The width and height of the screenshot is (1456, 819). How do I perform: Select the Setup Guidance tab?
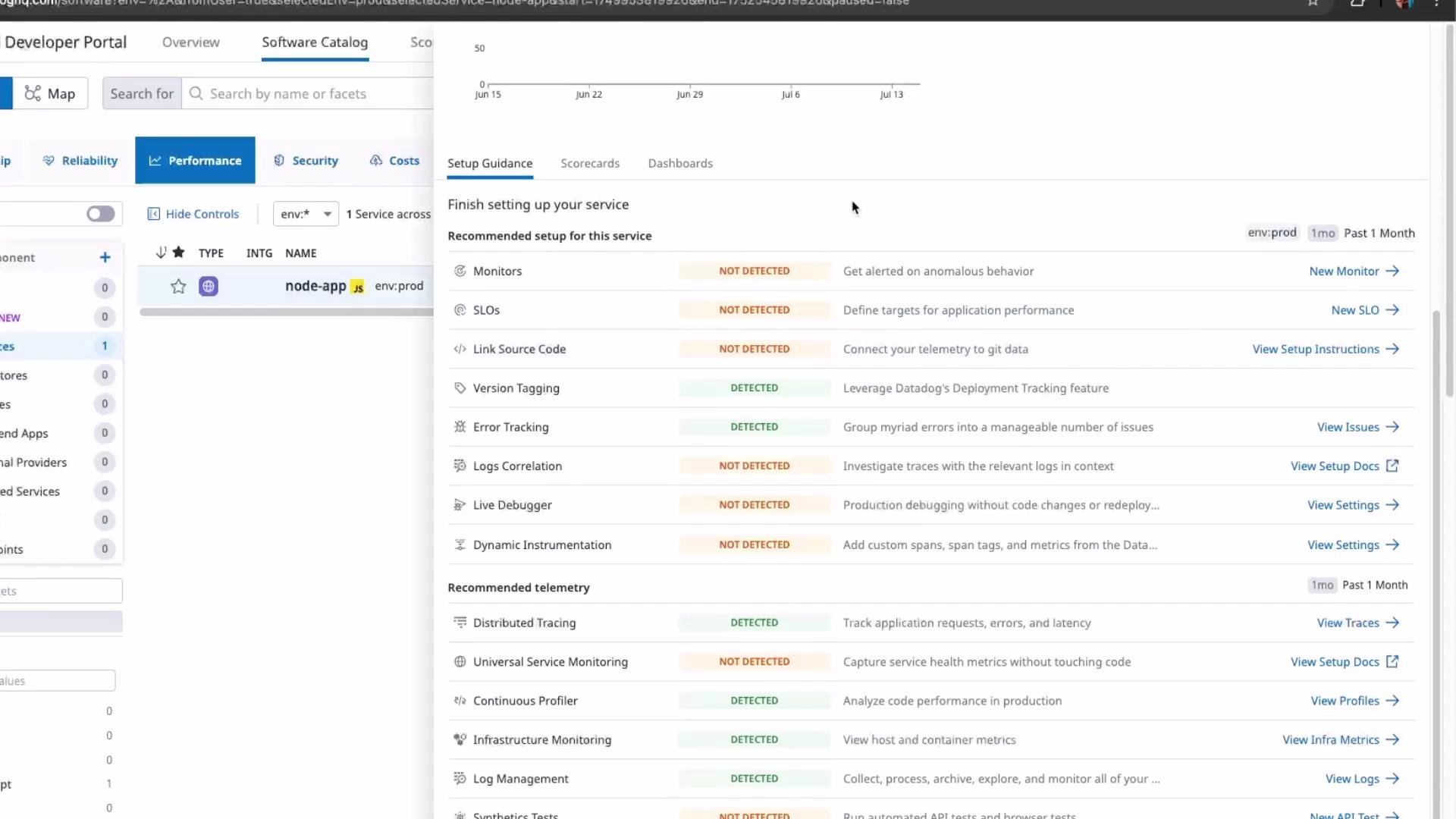pyautogui.click(x=490, y=163)
